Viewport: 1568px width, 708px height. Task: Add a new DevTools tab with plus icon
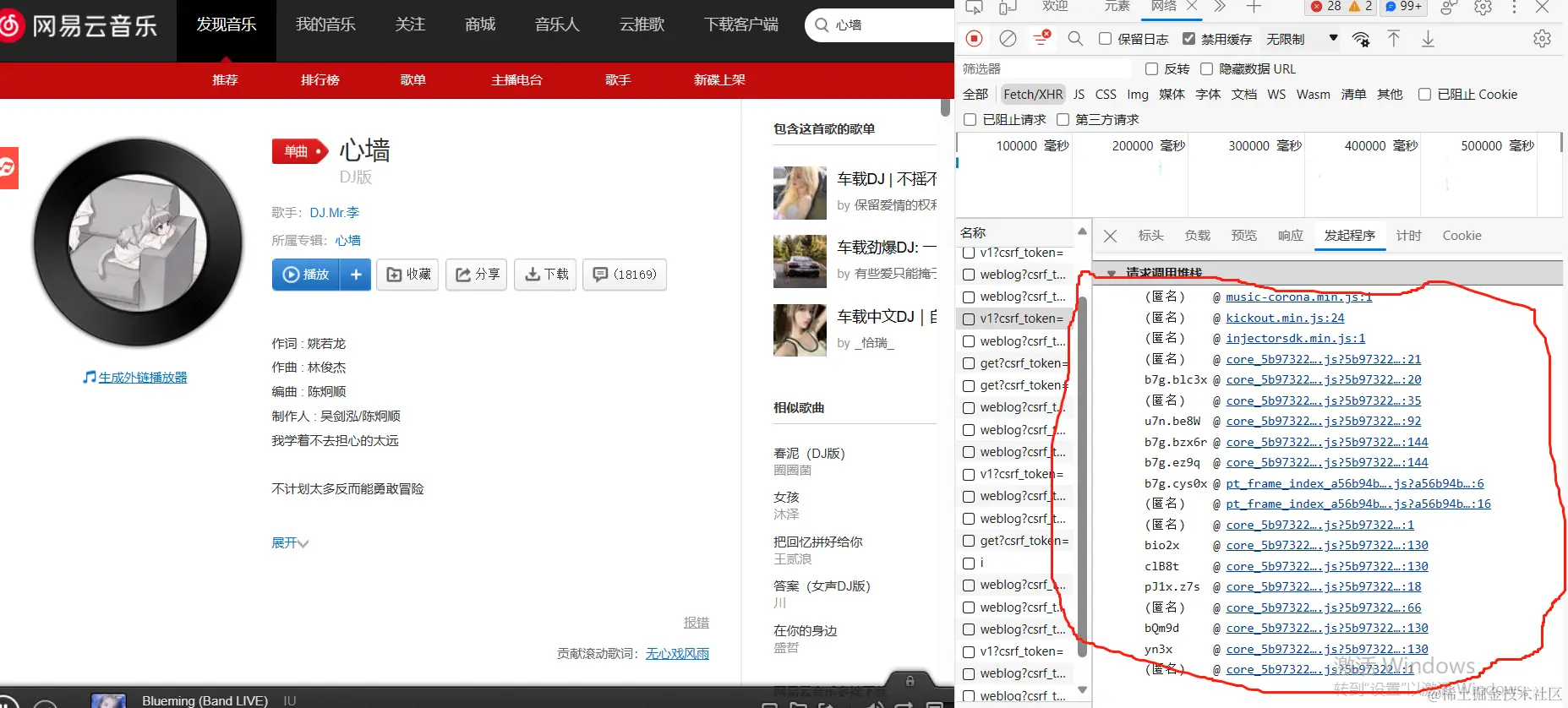pyautogui.click(x=1254, y=7)
